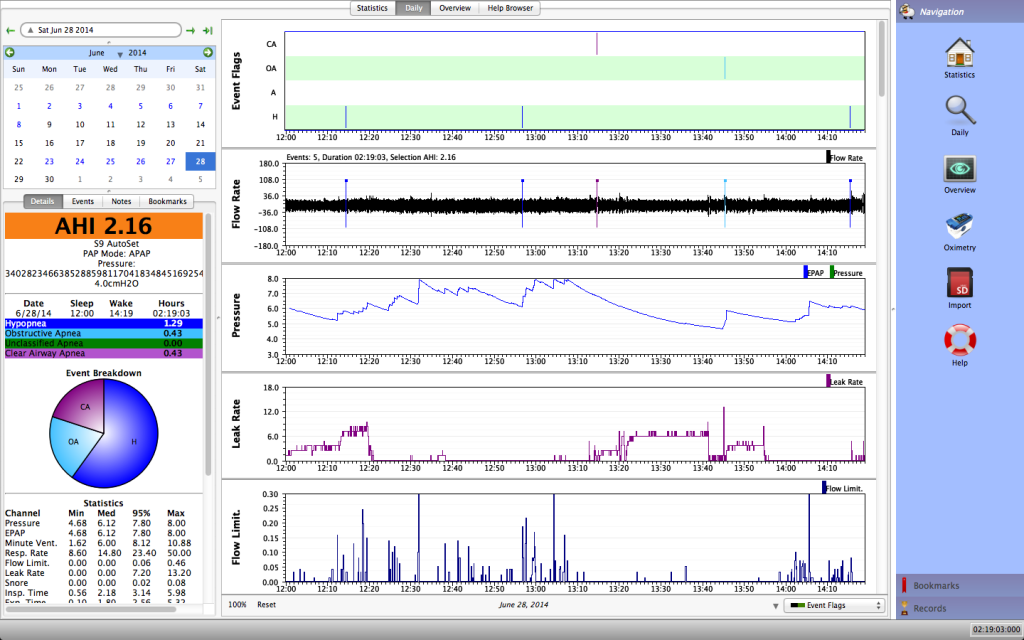
Task: Expand the Bookmarks panel below Navigation
Action: 935,585
